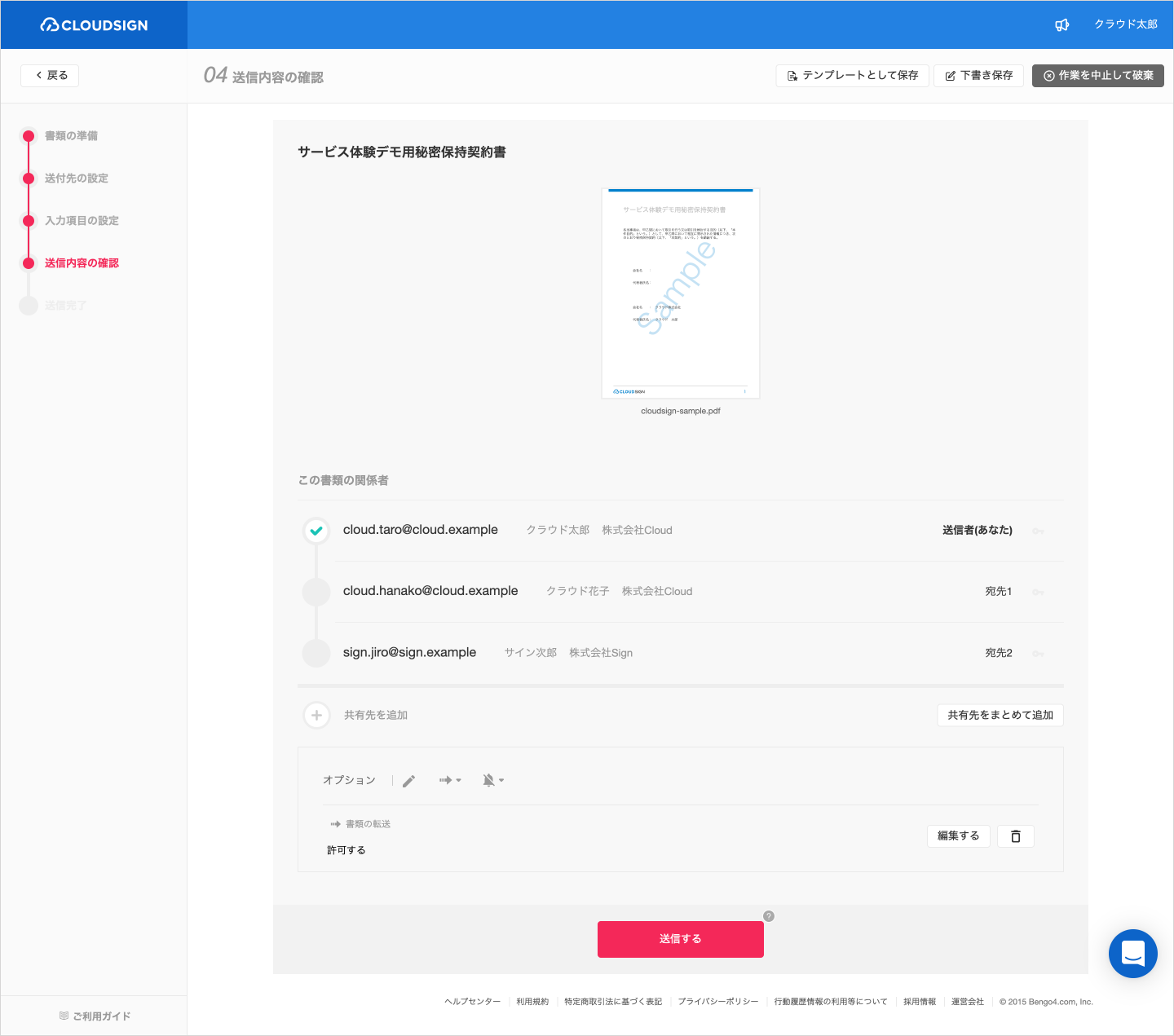Go to 入力項目の設定 step in sidebar
1174x1036 pixels.
pyautogui.click(x=82, y=221)
